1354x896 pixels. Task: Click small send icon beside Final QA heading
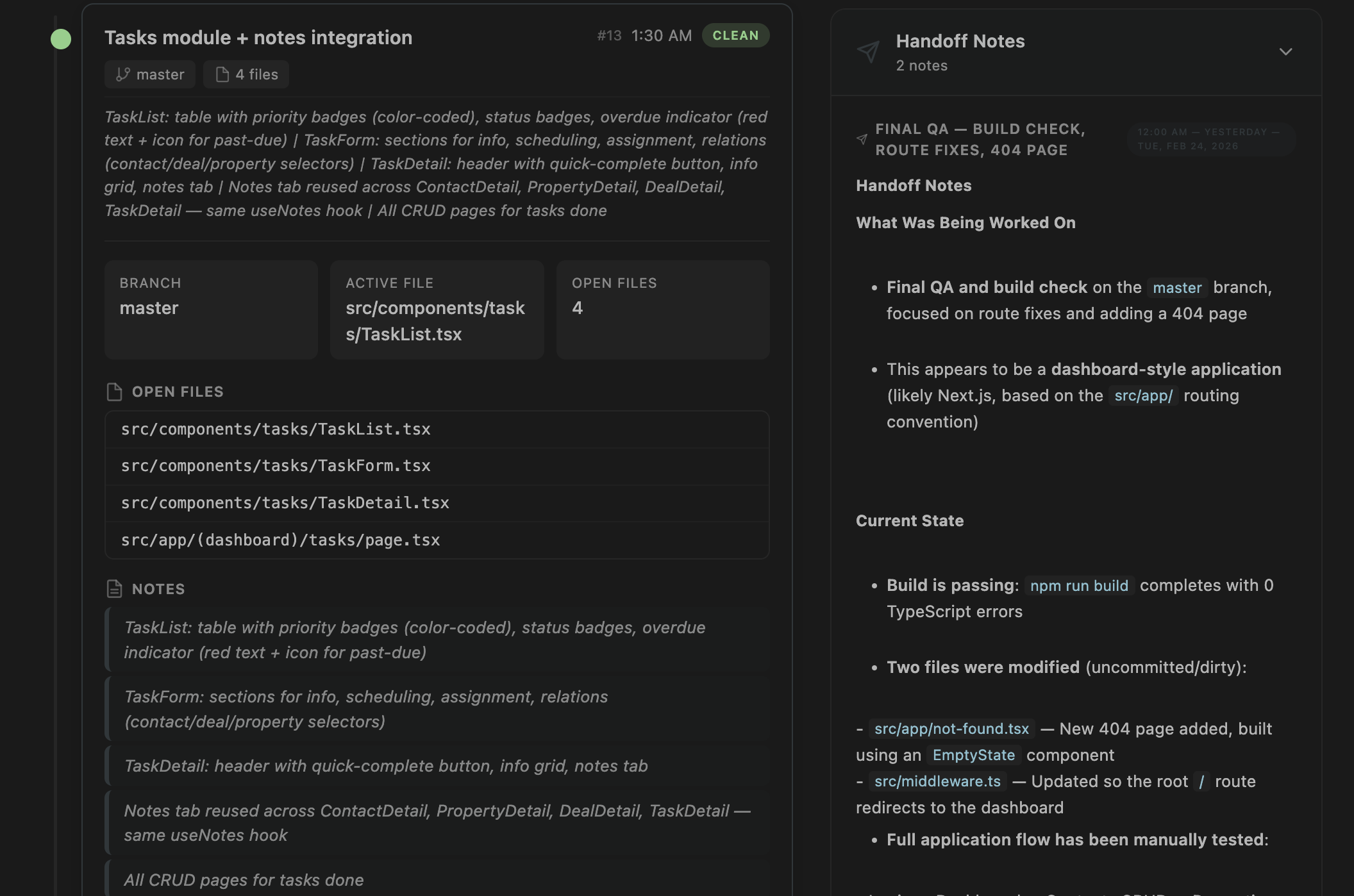click(x=862, y=139)
